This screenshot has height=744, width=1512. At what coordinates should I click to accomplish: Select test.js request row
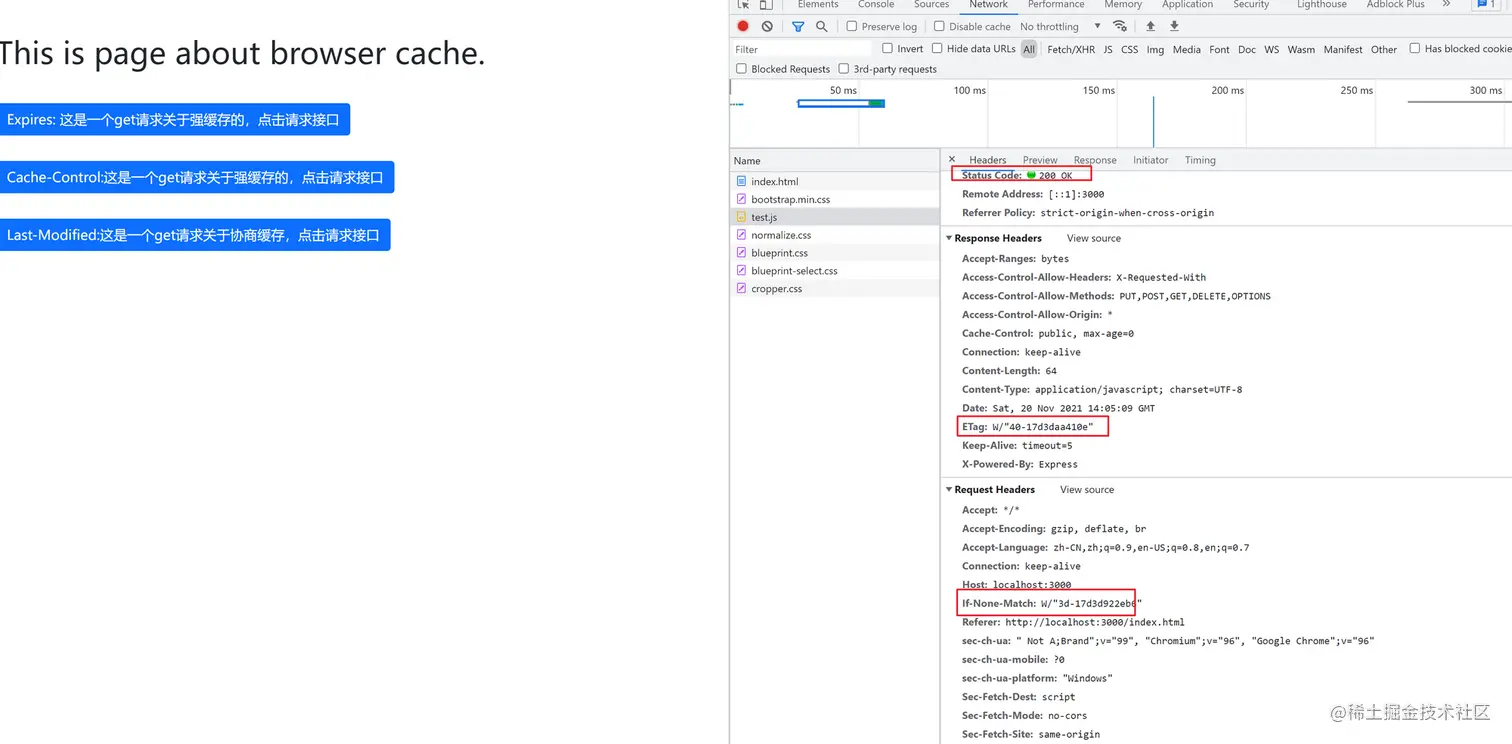pos(835,217)
